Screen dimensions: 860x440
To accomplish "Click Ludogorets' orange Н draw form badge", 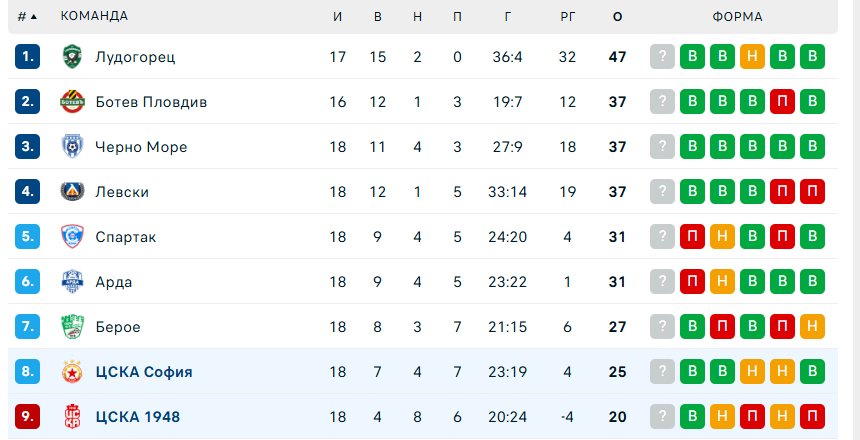I will click(752, 57).
